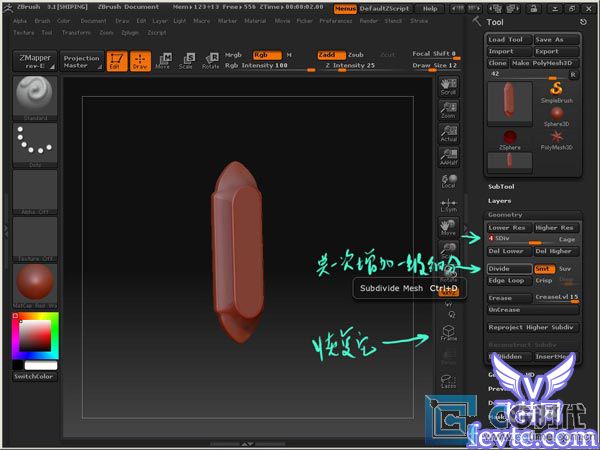Click the Save As button

(x=556, y=40)
